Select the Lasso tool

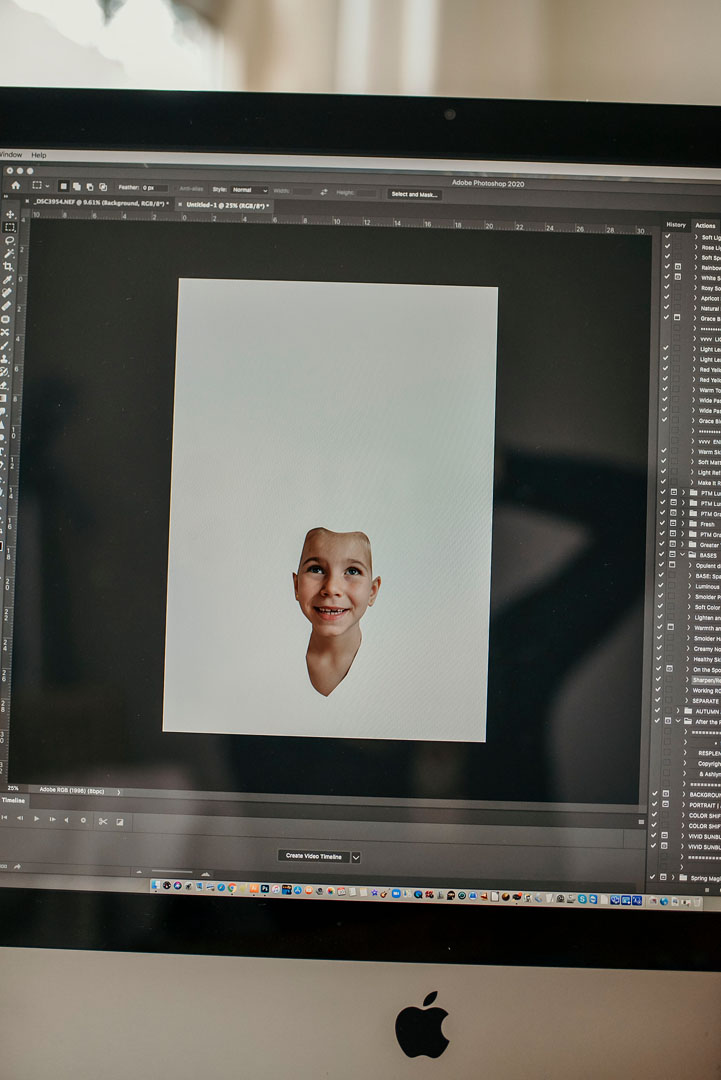10,241
